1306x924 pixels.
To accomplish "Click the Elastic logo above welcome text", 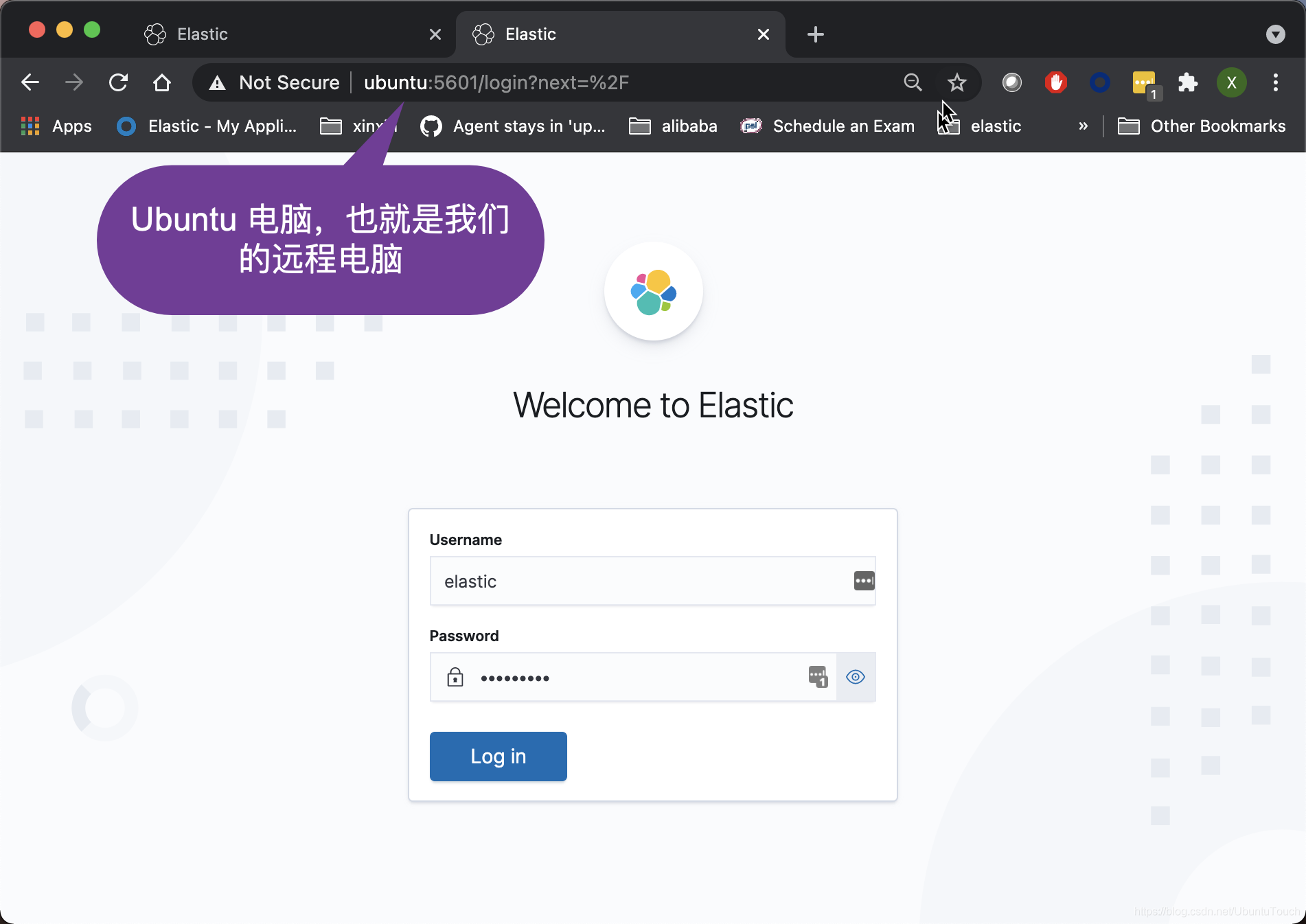I will pyautogui.click(x=653, y=291).
